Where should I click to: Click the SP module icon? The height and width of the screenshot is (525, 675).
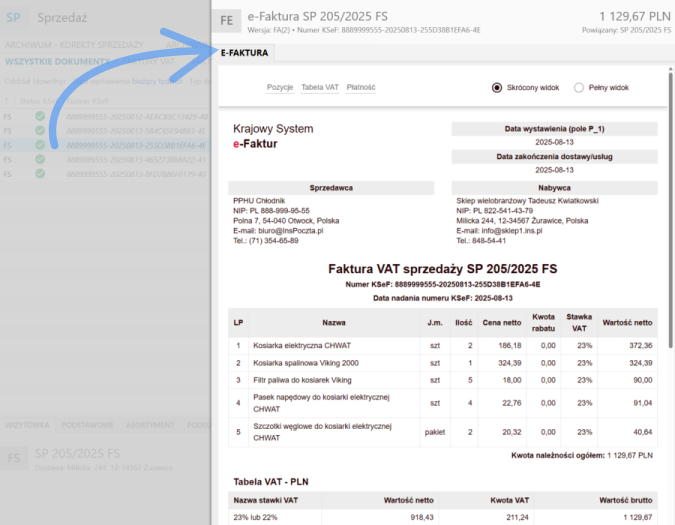(14, 17)
